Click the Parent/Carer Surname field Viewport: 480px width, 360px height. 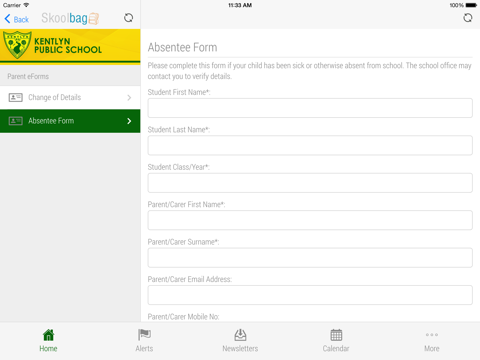pos(310,258)
